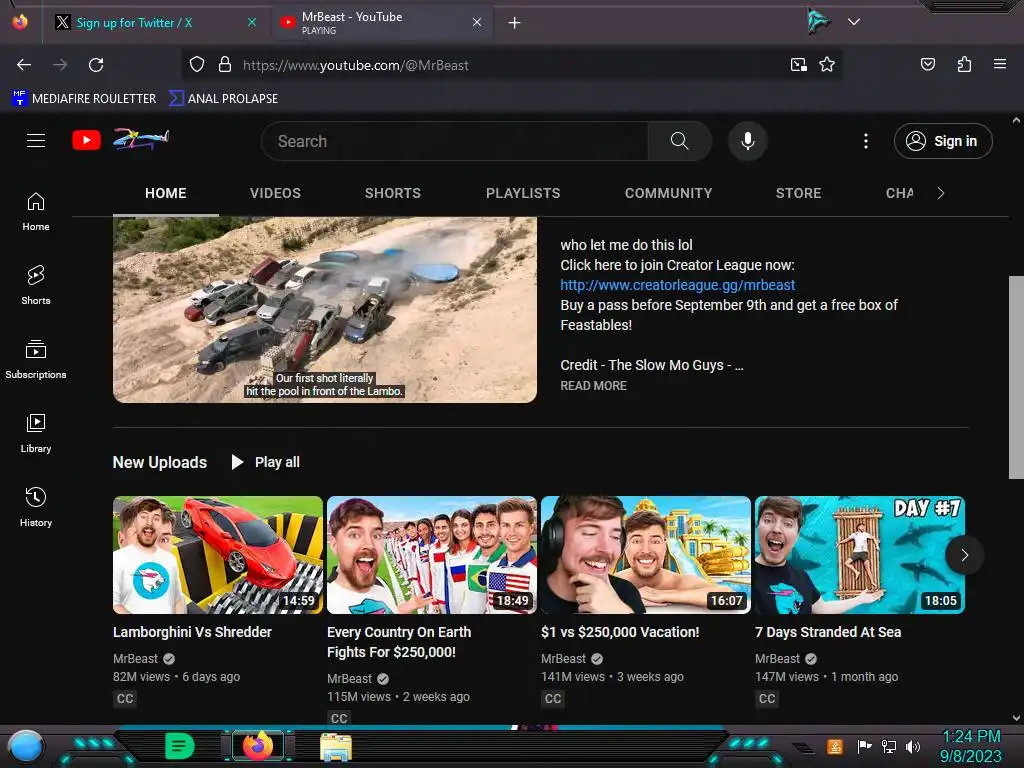Click READ MORE under video description
1024x768 pixels.
593,386
